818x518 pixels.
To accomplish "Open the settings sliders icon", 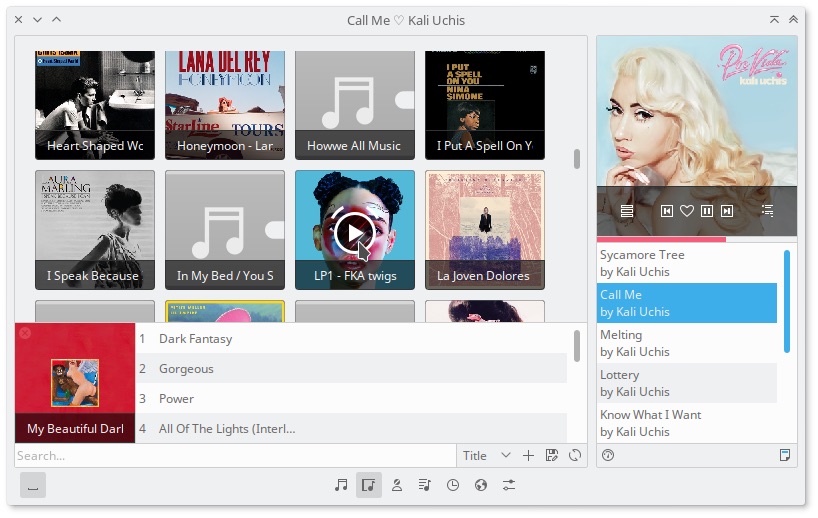I will click(x=509, y=485).
